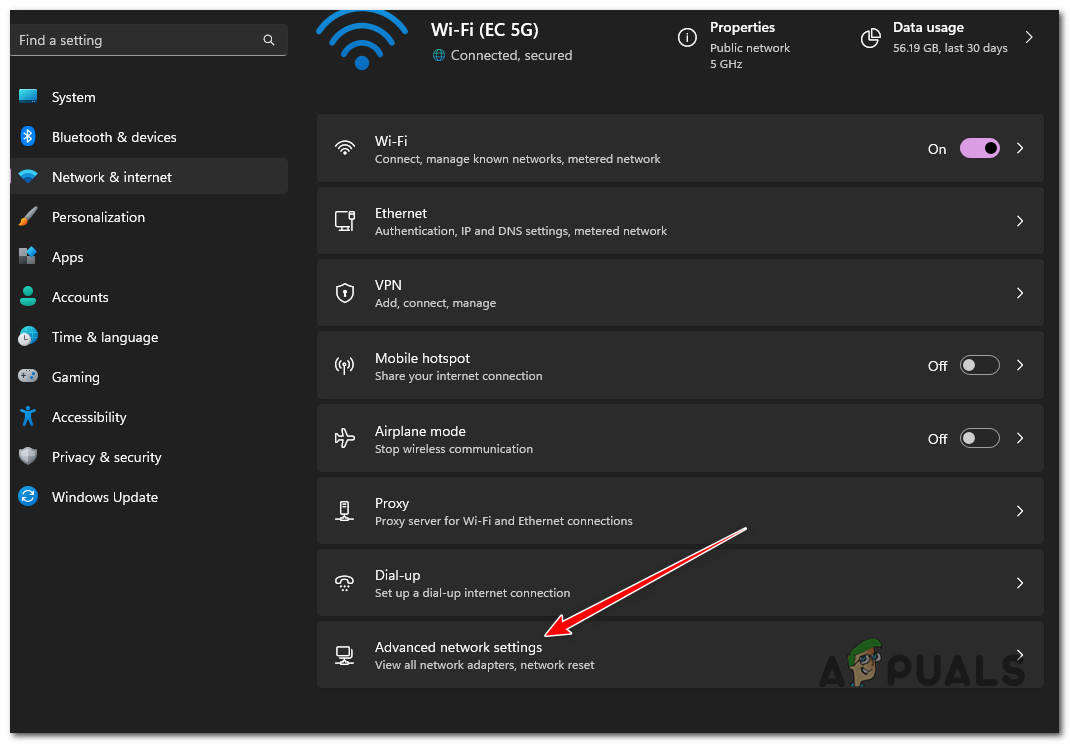Screen dimensions: 1070x744
Task: Open the Gaming section
Action: pyautogui.click(x=149, y=376)
